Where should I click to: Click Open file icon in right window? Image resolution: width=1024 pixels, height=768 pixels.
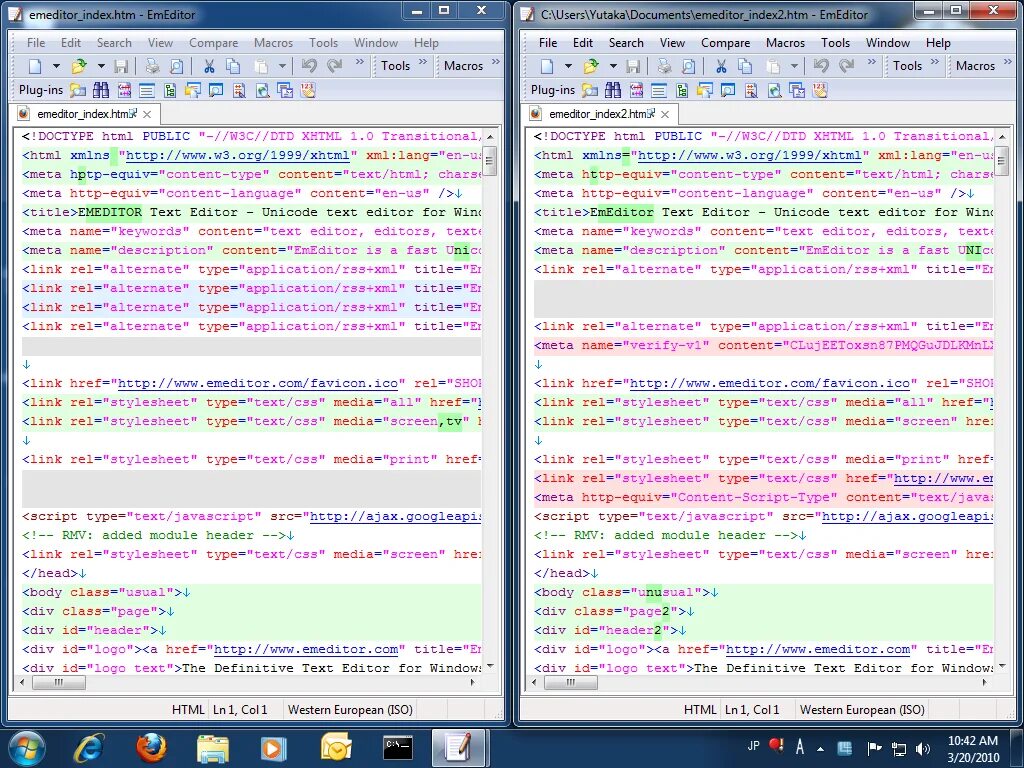click(x=591, y=65)
